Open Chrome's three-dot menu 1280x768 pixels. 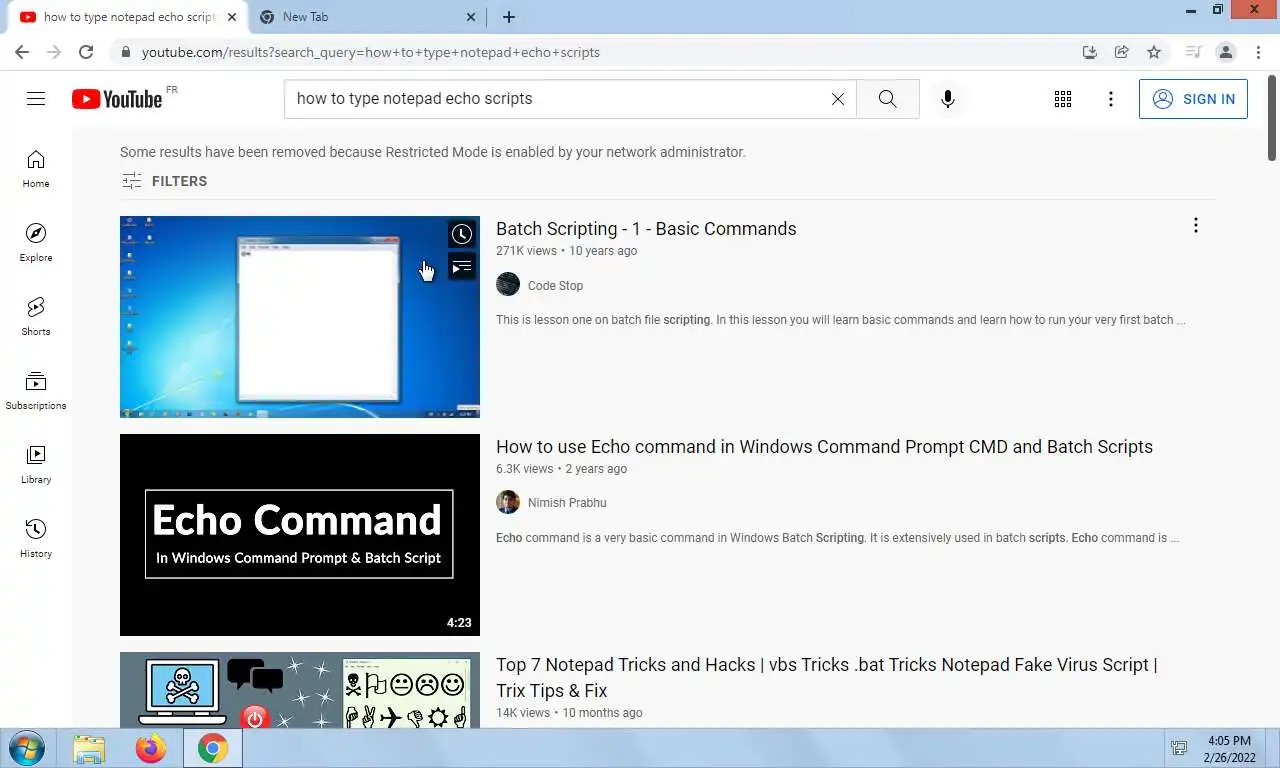[x=1258, y=52]
